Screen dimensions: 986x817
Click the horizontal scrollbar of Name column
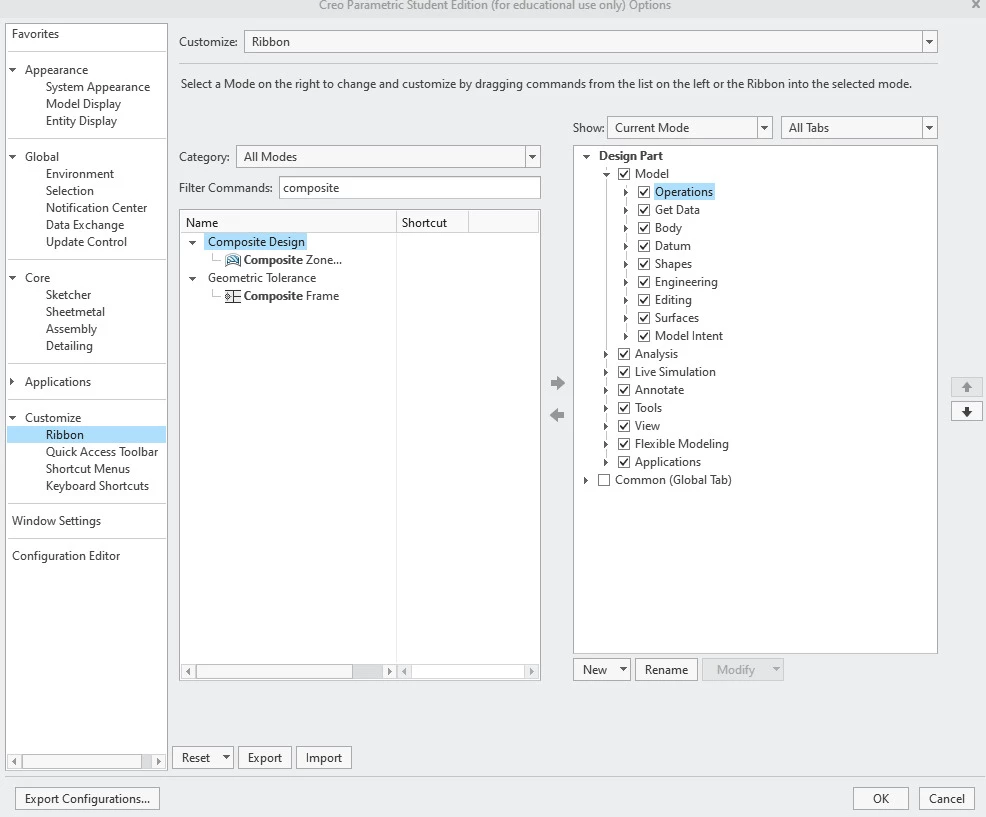274,671
